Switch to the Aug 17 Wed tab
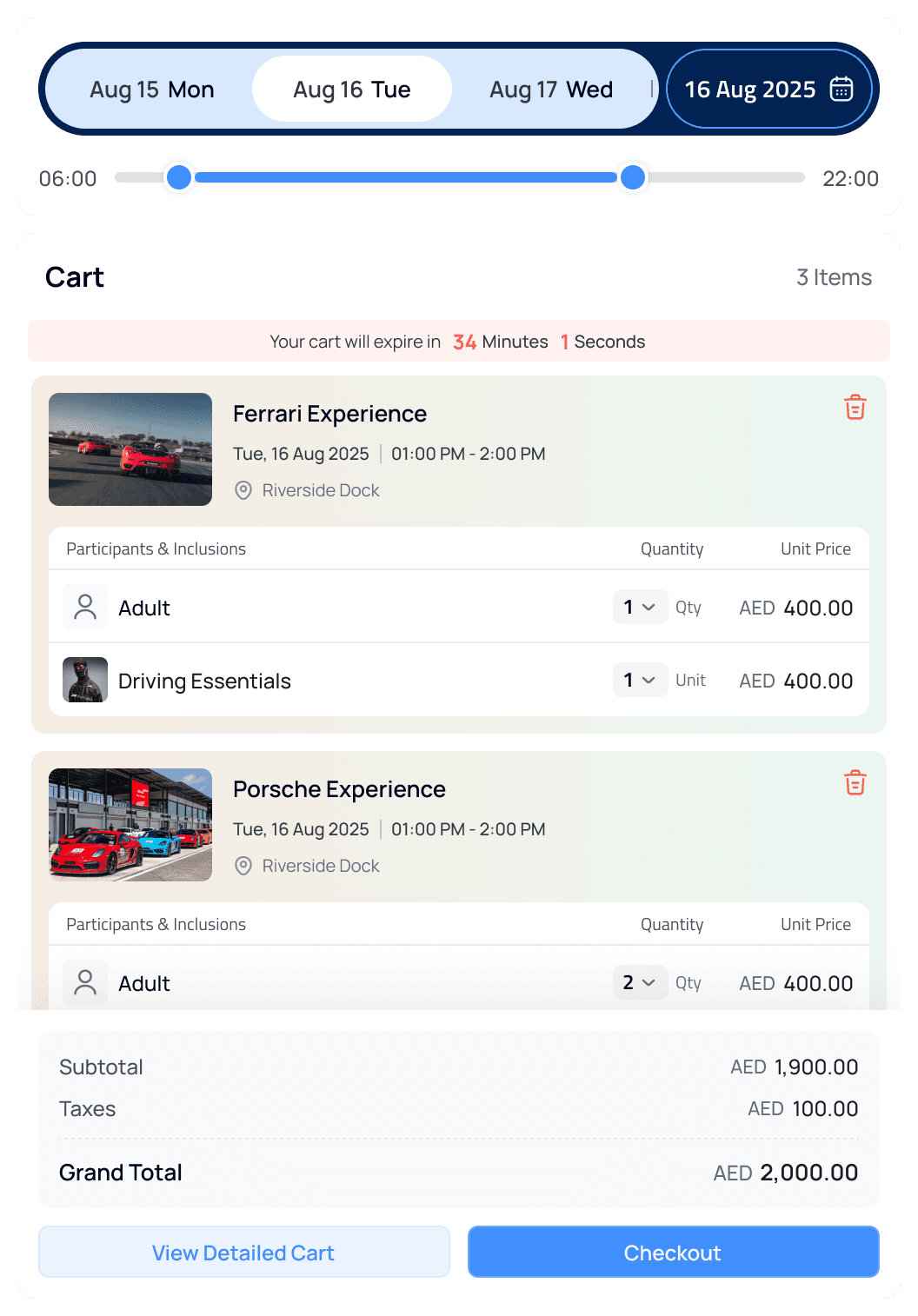Image resolution: width=918 pixels, height=1316 pixels. point(551,89)
